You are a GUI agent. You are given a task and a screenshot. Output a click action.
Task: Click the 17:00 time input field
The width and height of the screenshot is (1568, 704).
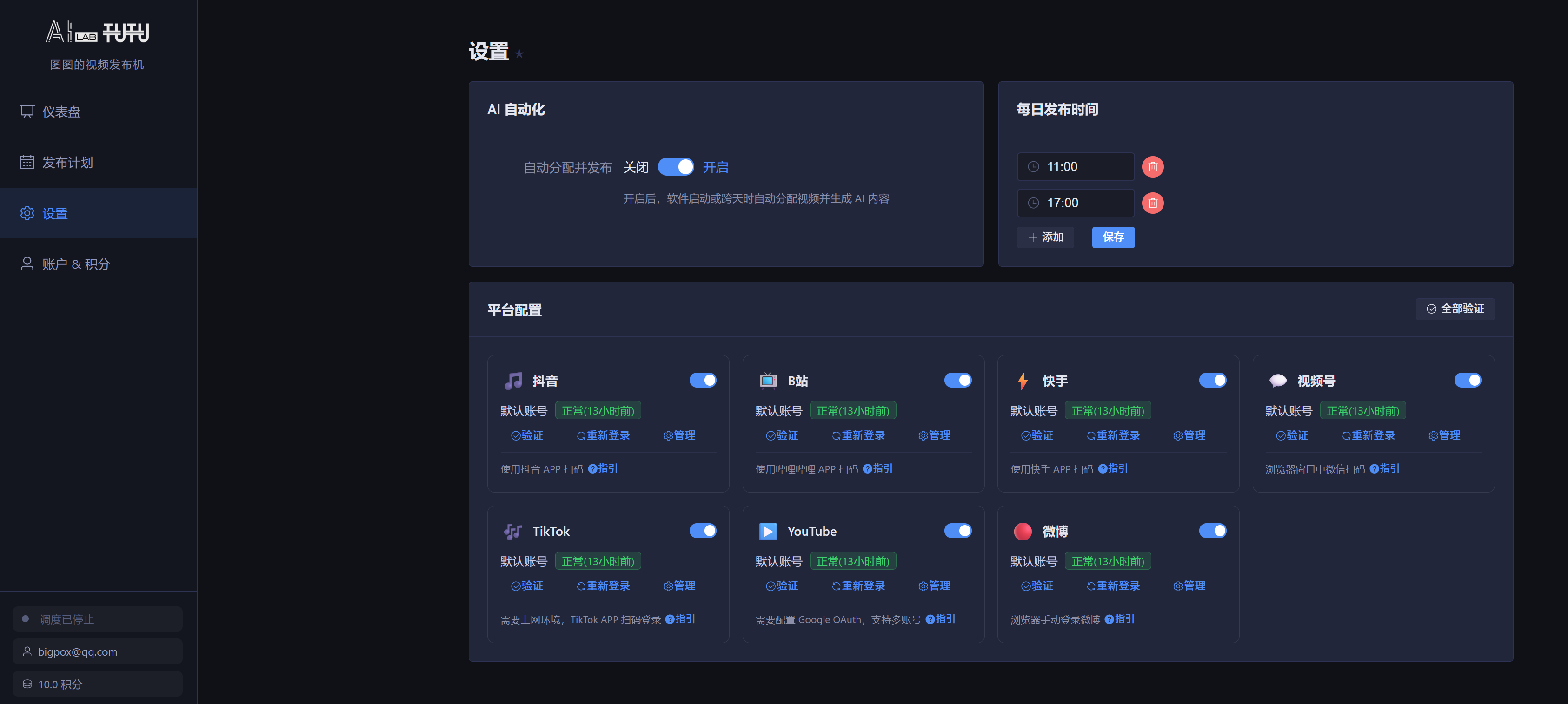[1076, 203]
